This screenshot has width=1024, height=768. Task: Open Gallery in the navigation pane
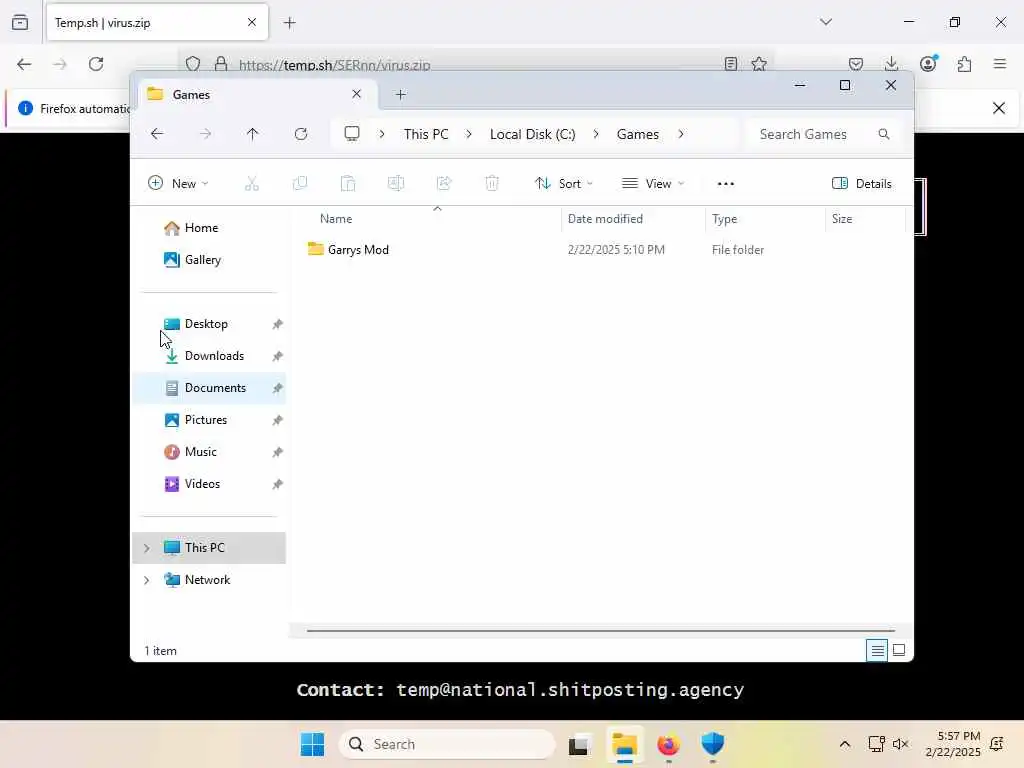tap(209, 260)
